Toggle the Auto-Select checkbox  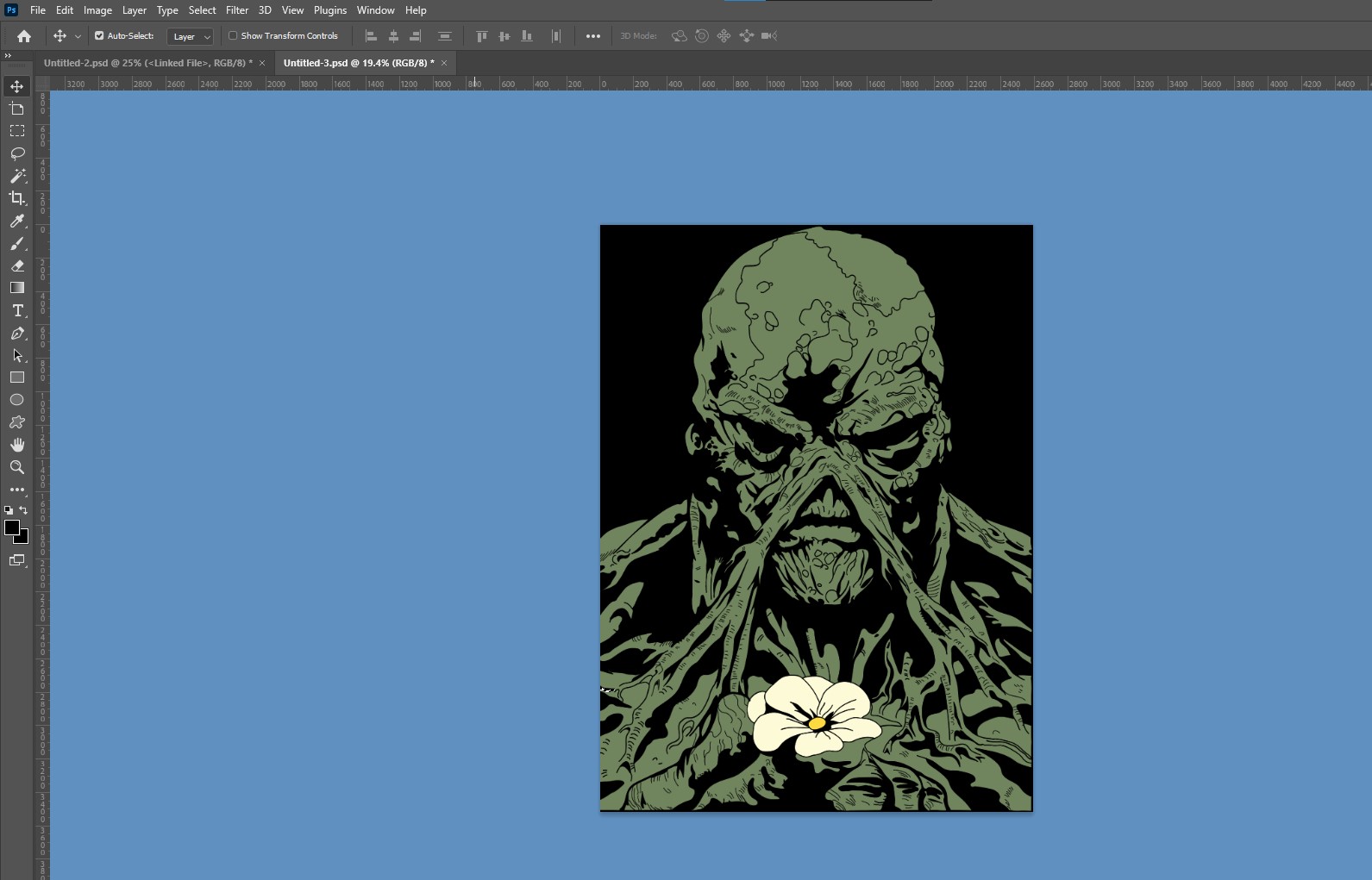pyautogui.click(x=99, y=36)
